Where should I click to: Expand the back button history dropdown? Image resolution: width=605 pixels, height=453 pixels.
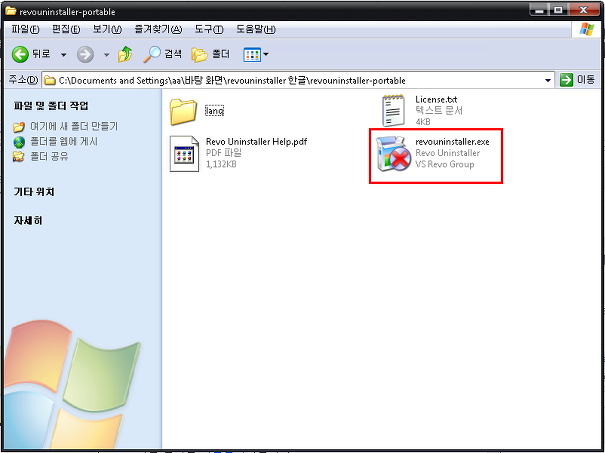(x=64, y=55)
